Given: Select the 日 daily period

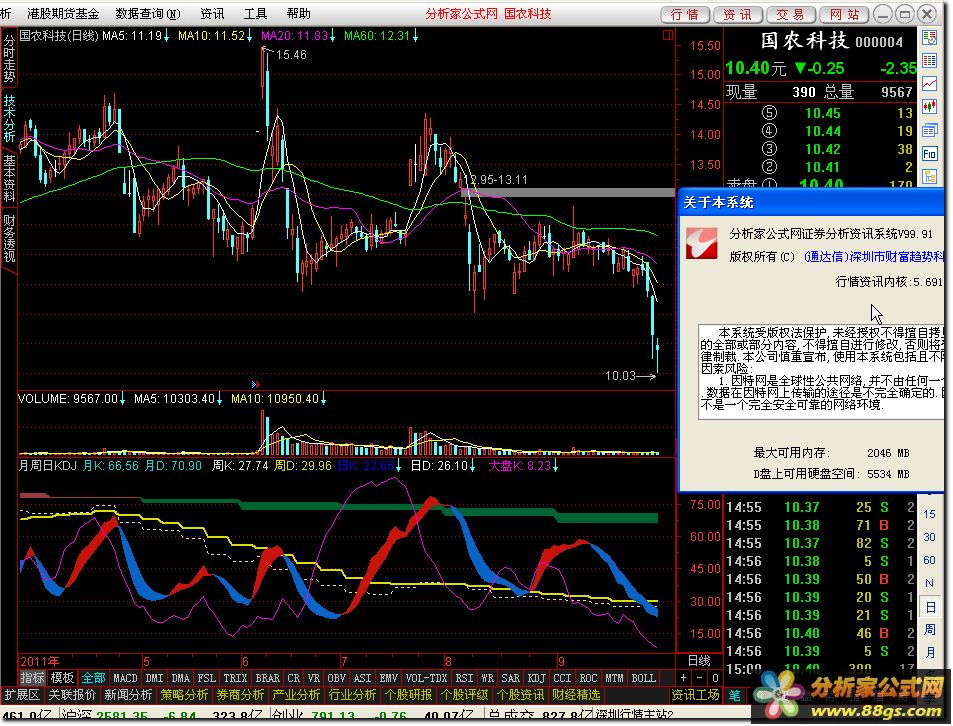Looking at the screenshot, I should click(x=930, y=607).
